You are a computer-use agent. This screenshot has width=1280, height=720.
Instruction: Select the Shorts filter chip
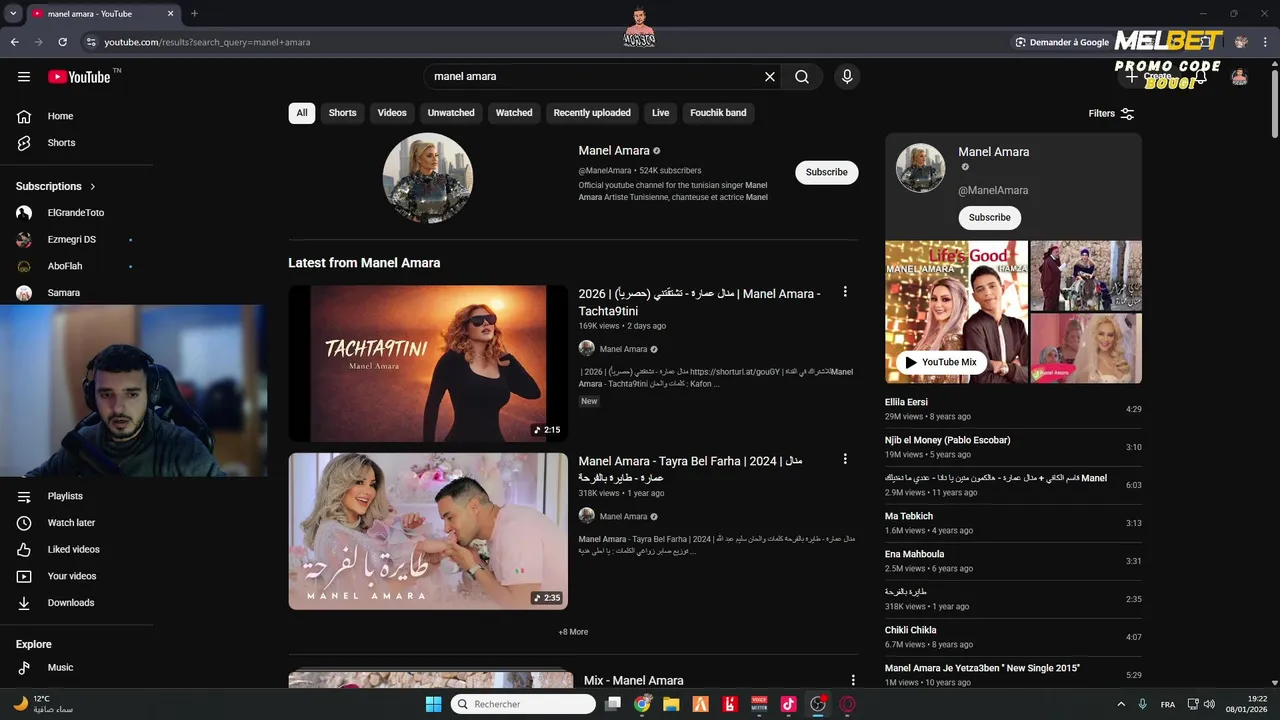pyautogui.click(x=342, y=113)
